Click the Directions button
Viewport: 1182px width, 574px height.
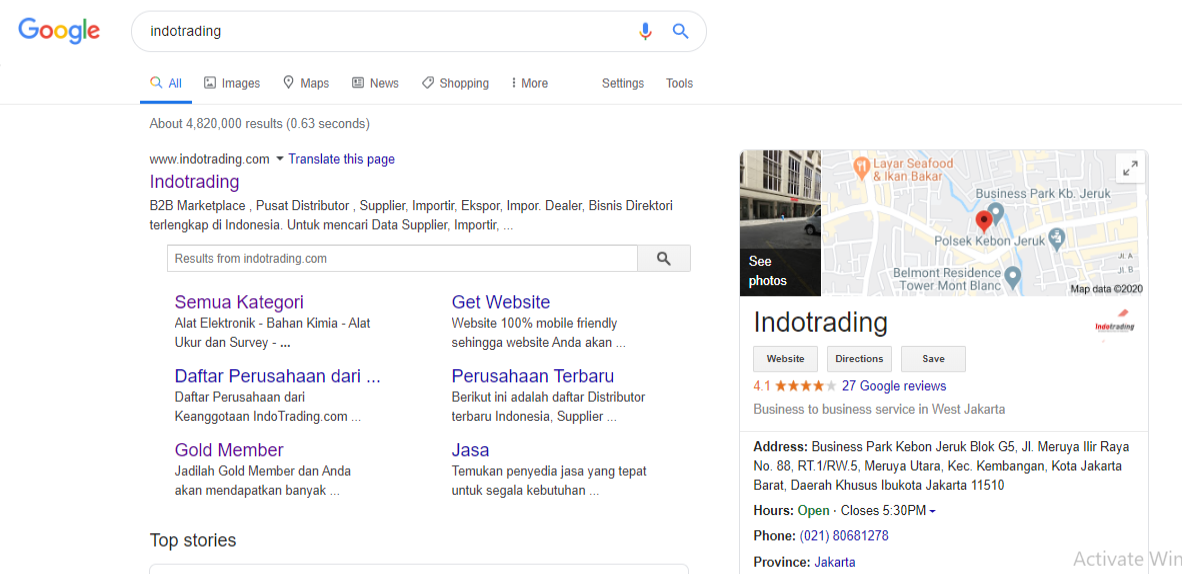click(x=859, y=359)
